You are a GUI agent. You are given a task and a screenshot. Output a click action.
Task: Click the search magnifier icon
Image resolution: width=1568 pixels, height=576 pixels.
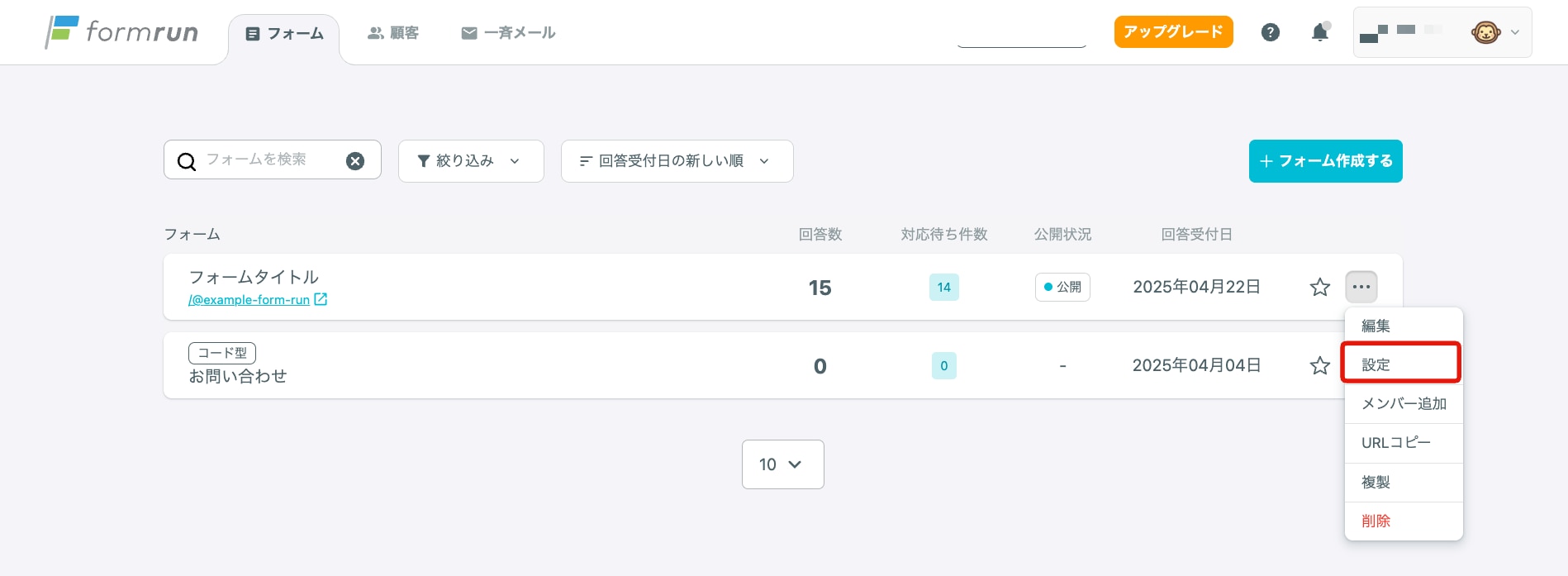(x=187, y=161)
